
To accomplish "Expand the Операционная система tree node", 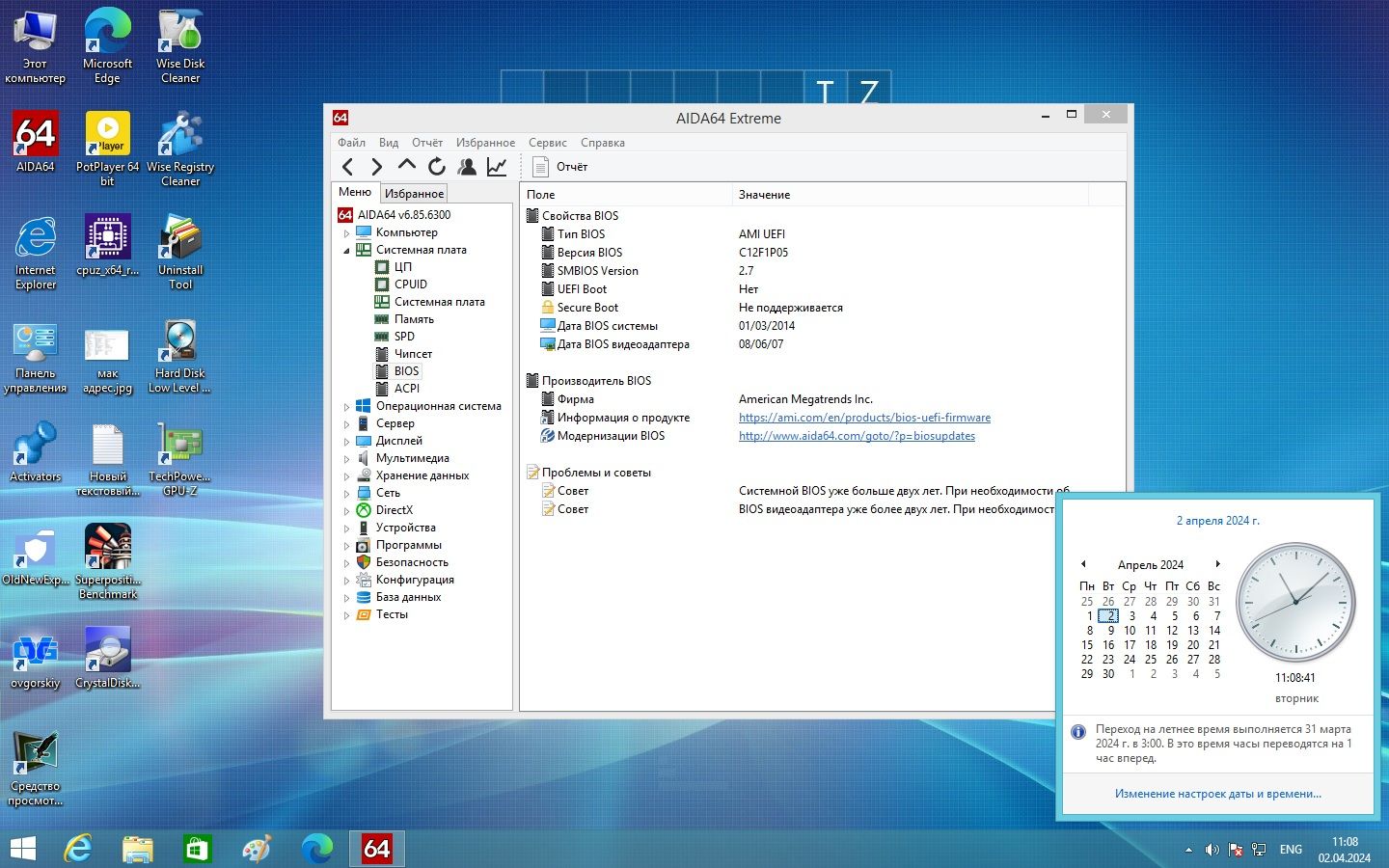I will pos(346,406).
